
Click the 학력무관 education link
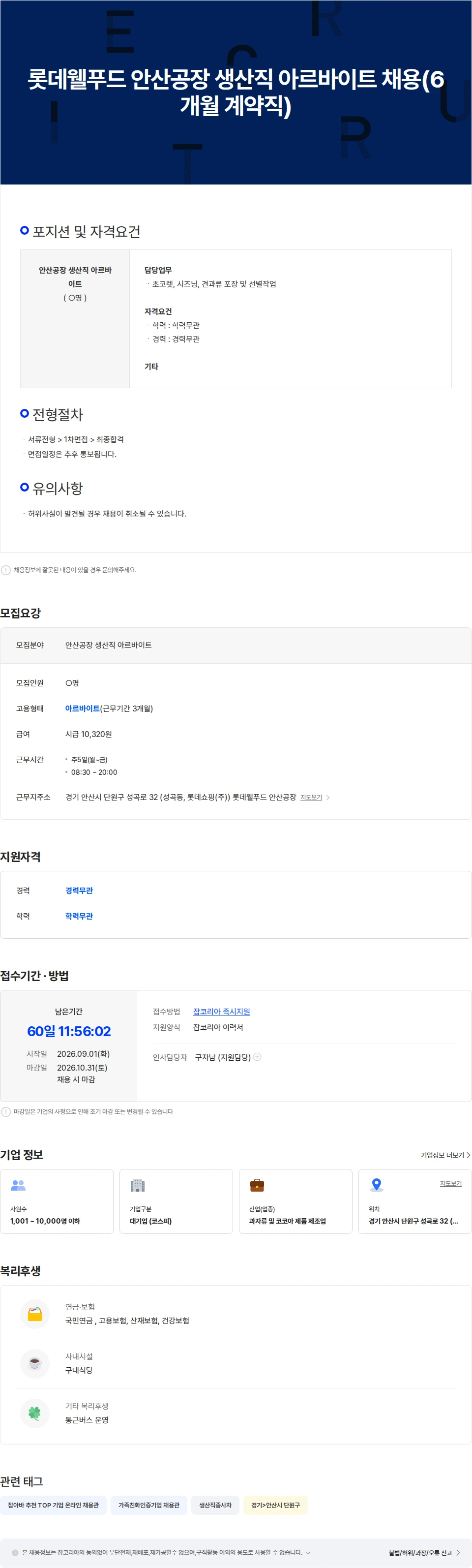[x=79, y=916]
